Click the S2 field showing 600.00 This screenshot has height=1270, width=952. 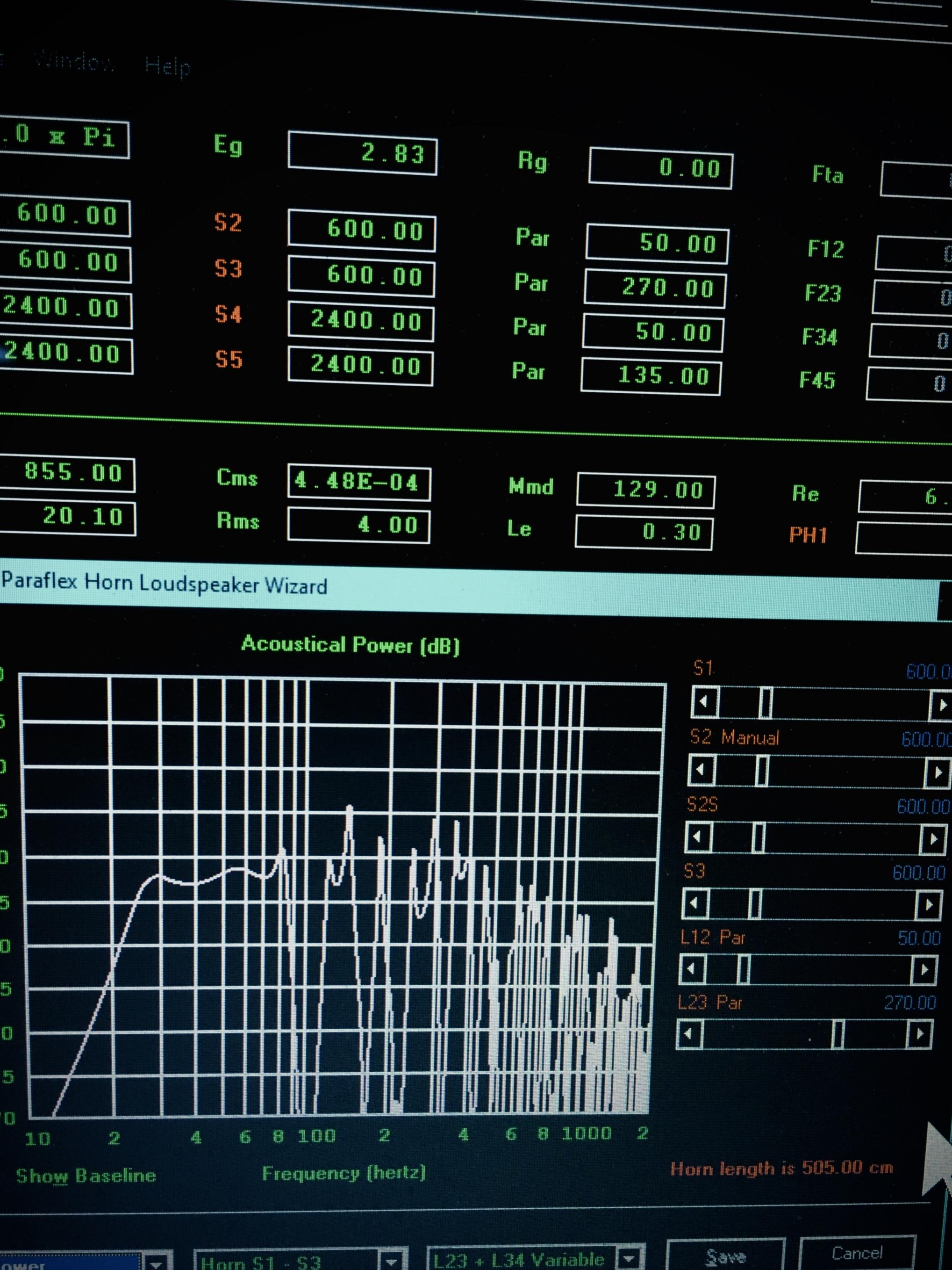(x=362, y=230)
